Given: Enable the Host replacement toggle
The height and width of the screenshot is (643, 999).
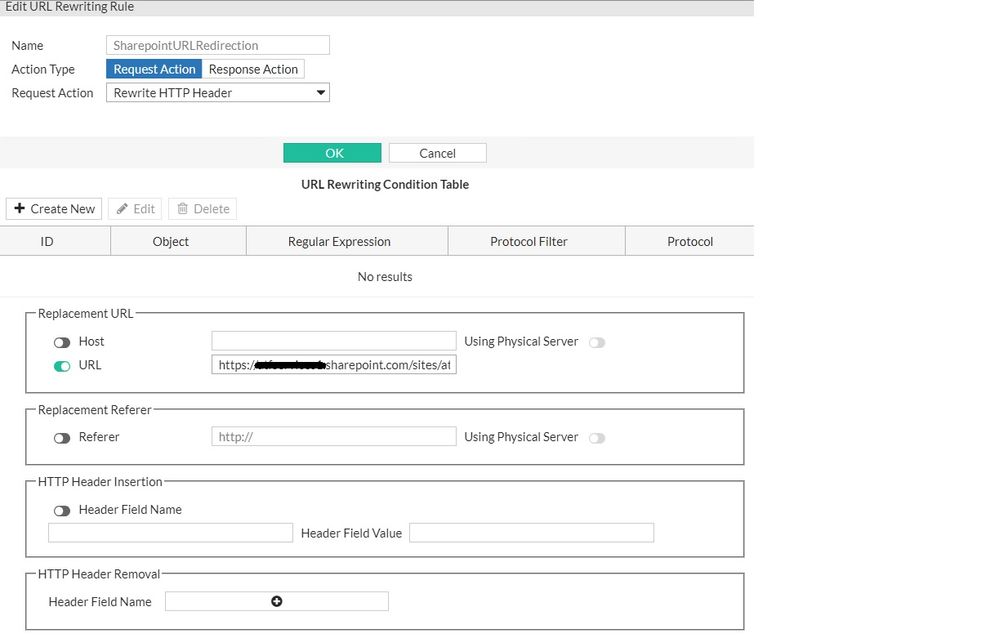Looking at the screenshot, I should (62, 342).
